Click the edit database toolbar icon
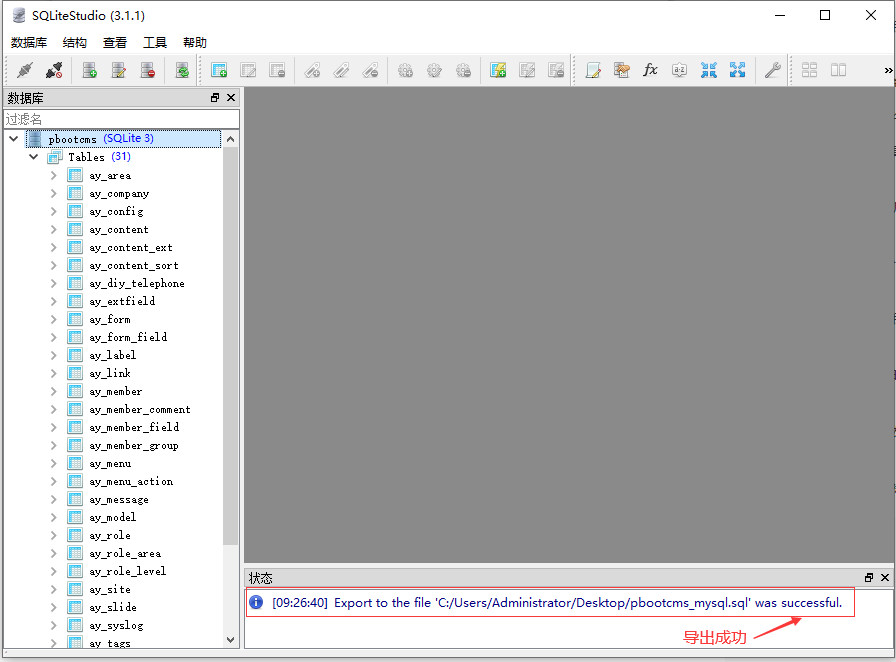896x662 pixels. click(119, 70)
